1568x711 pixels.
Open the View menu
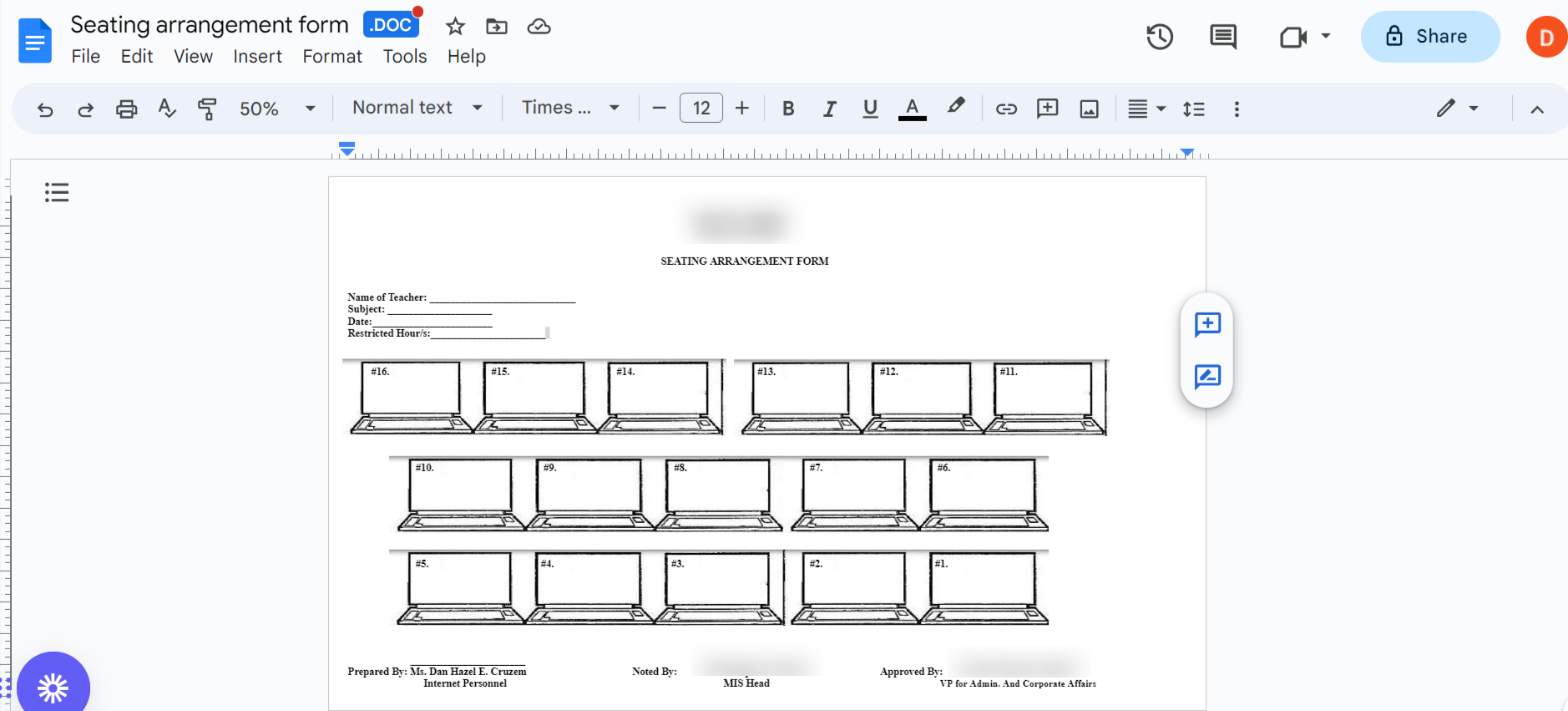(x=193, y=56)
